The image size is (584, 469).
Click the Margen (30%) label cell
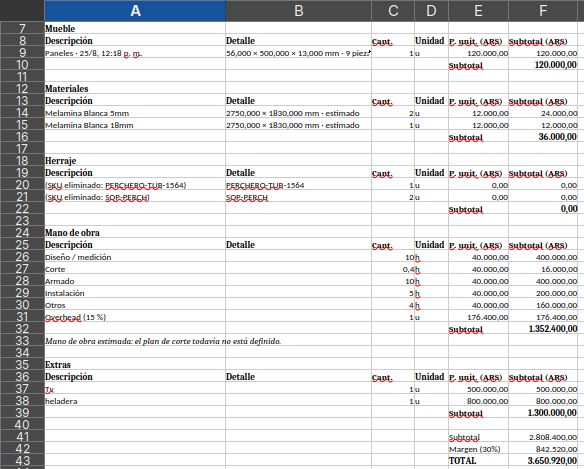478,449
